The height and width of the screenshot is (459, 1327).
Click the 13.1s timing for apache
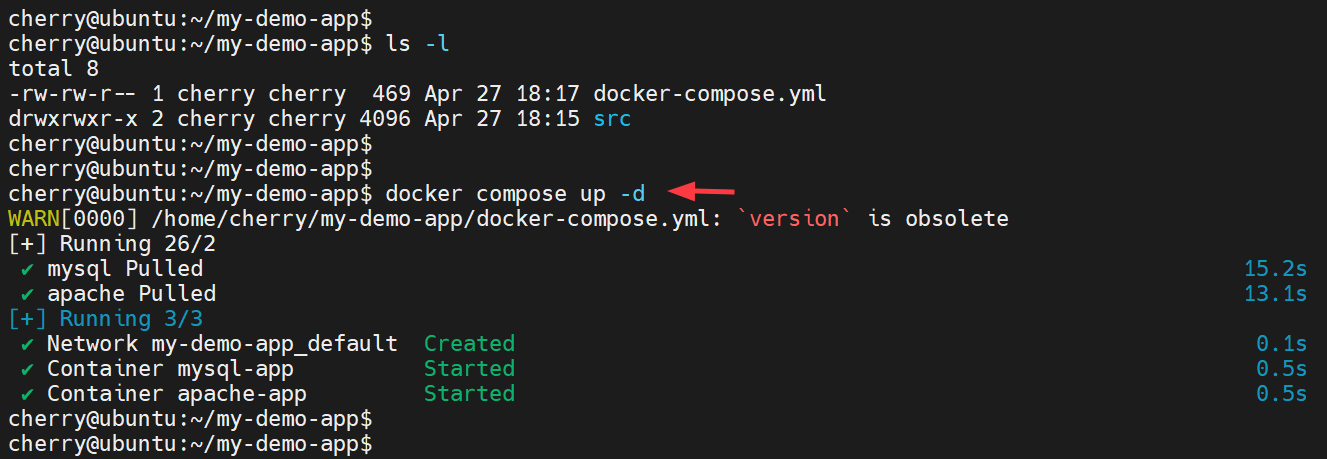coord(1275,294)
